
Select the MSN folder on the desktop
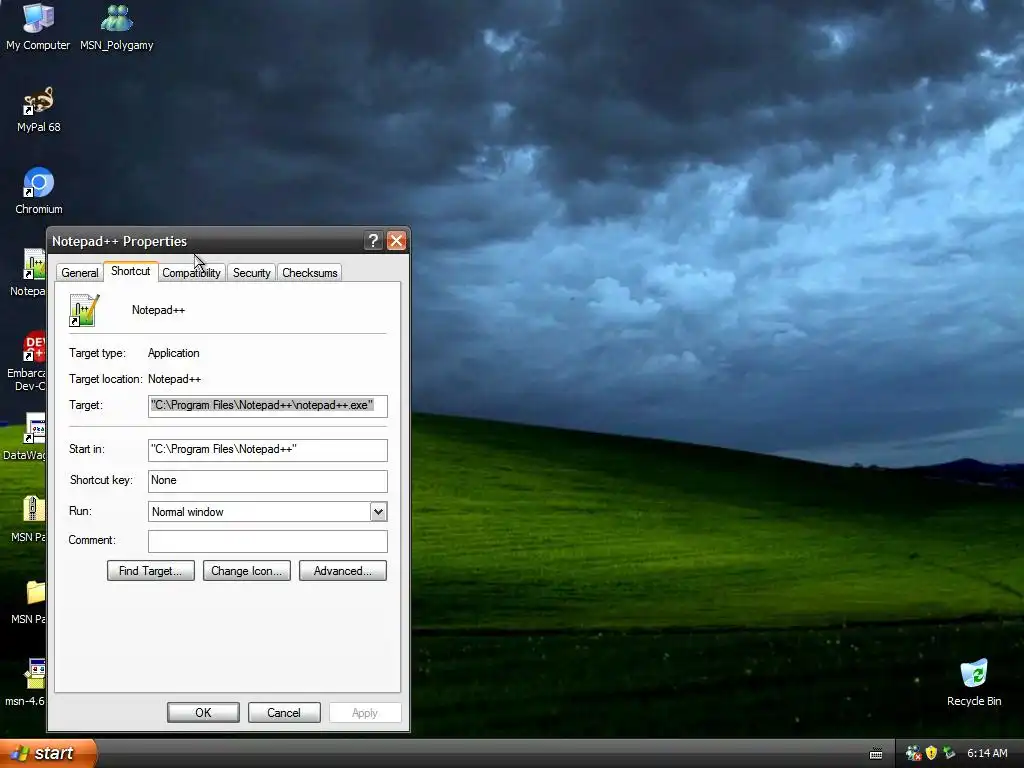pyautogui.click(x=35, y=592)
